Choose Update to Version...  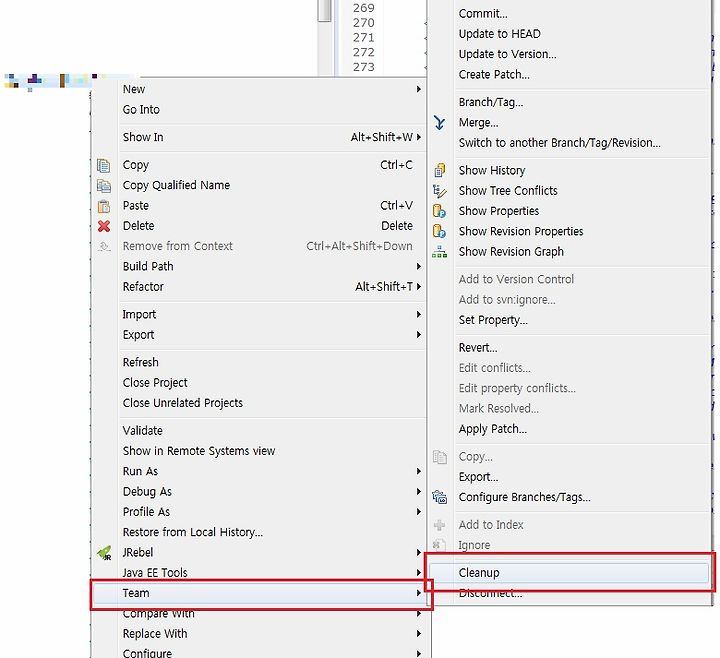coord(507,54)
